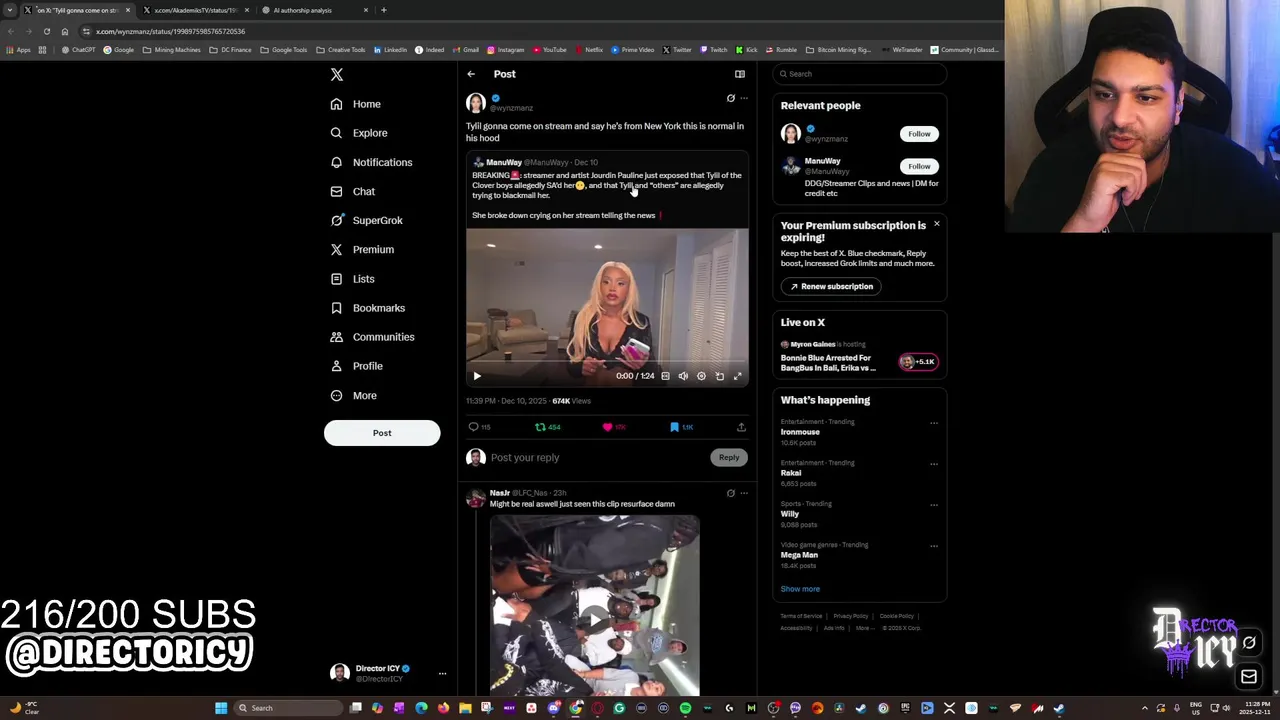Open options for Rakai trend
Image resolution: width=1280 pixels, height=720 pixels.
tap(934, 464)
